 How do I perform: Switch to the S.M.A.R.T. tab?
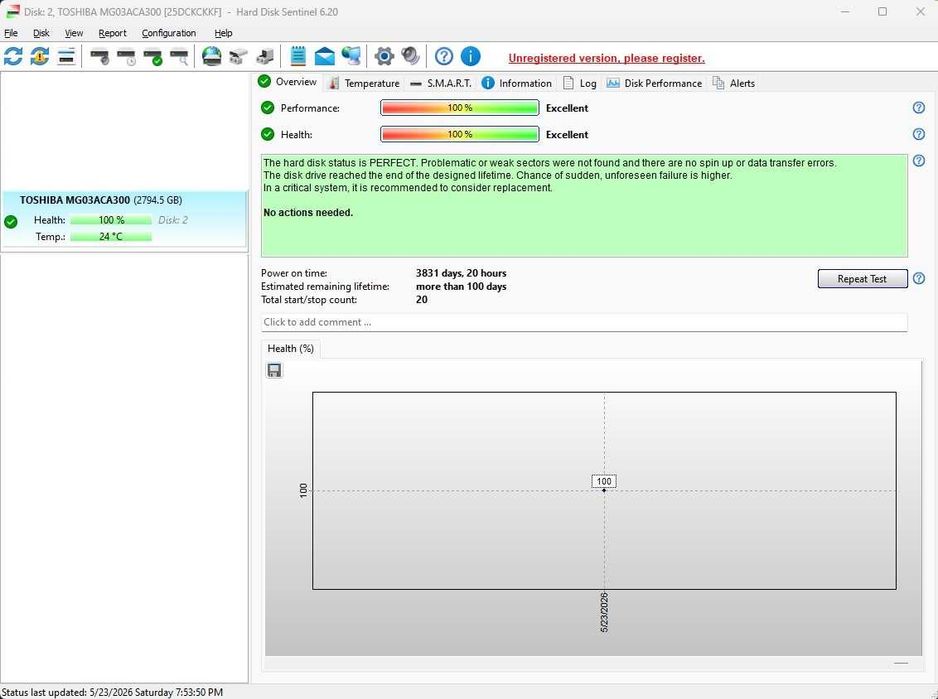click(441, 83)
